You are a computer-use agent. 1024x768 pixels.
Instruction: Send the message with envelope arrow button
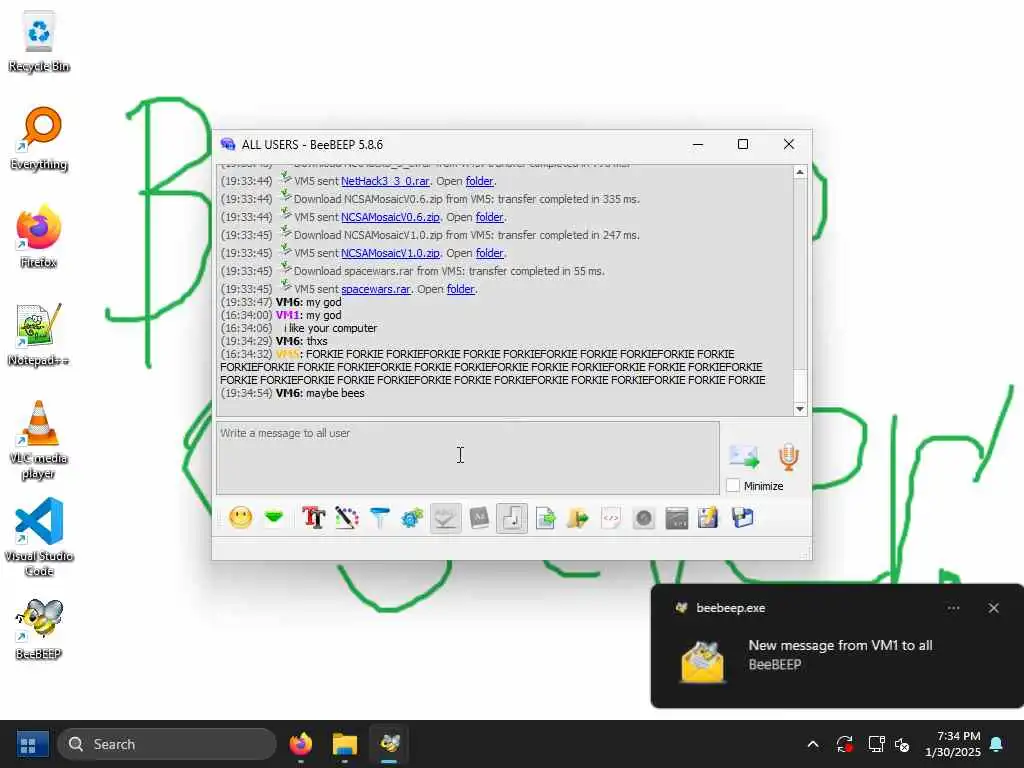tap(744, 456)
